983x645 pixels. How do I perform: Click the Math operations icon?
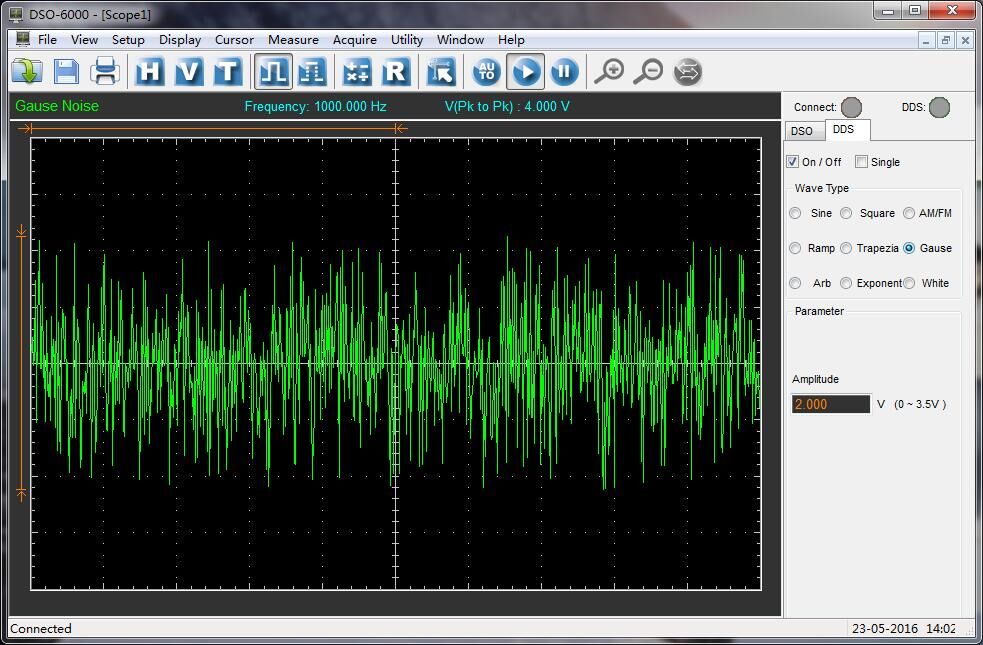pos(356,72)
